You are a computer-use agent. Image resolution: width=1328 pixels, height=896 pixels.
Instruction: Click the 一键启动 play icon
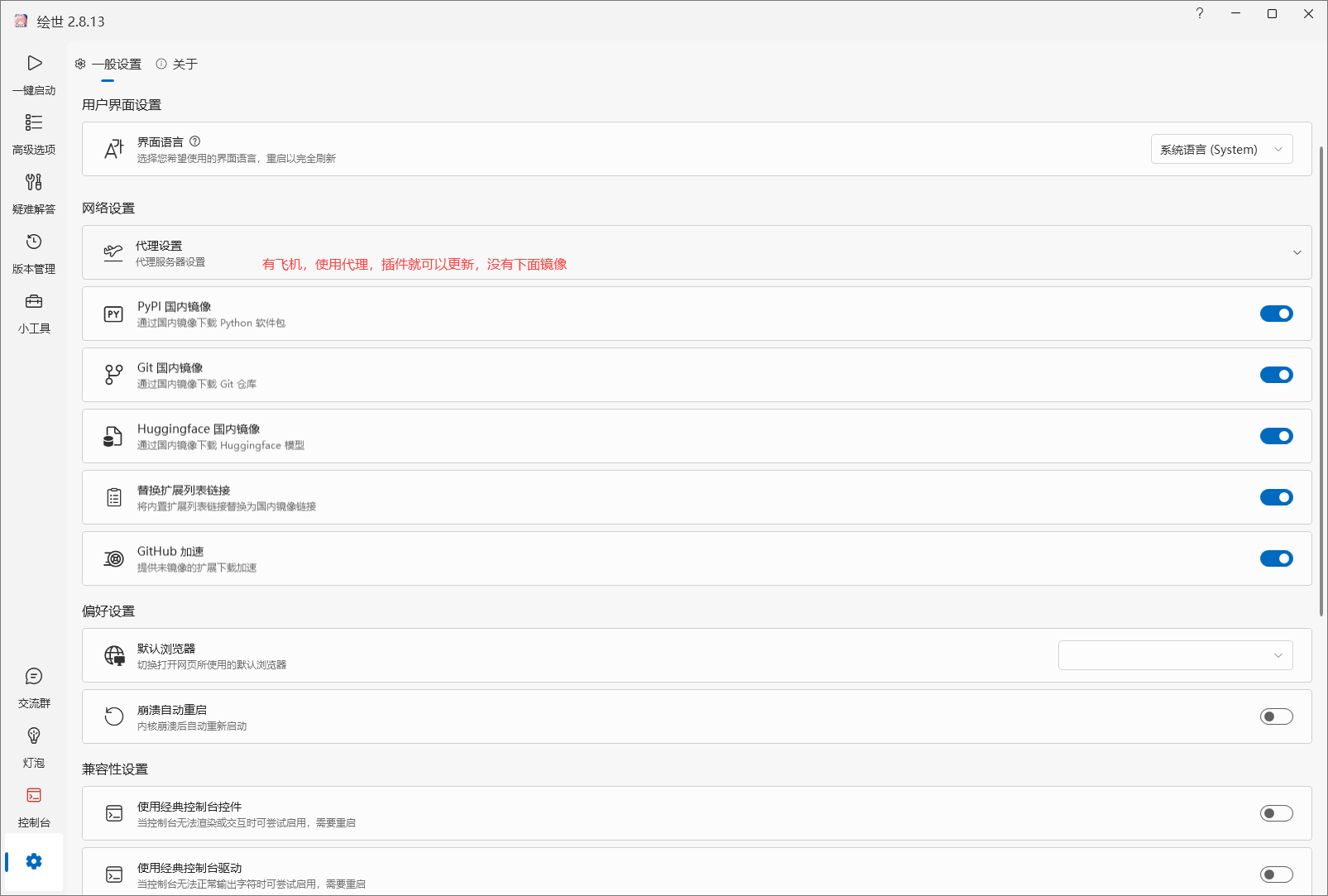pyautogui.click(x=34, y=64)
